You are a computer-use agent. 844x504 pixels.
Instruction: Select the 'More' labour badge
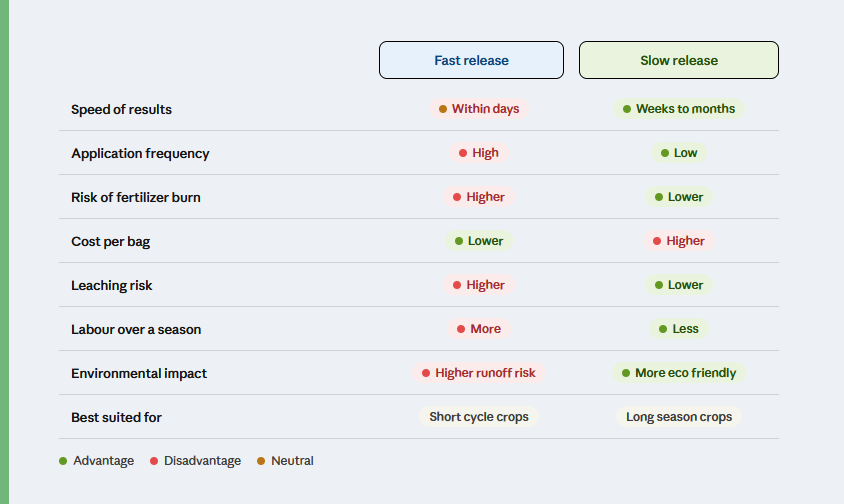click(x=478, y=329)
